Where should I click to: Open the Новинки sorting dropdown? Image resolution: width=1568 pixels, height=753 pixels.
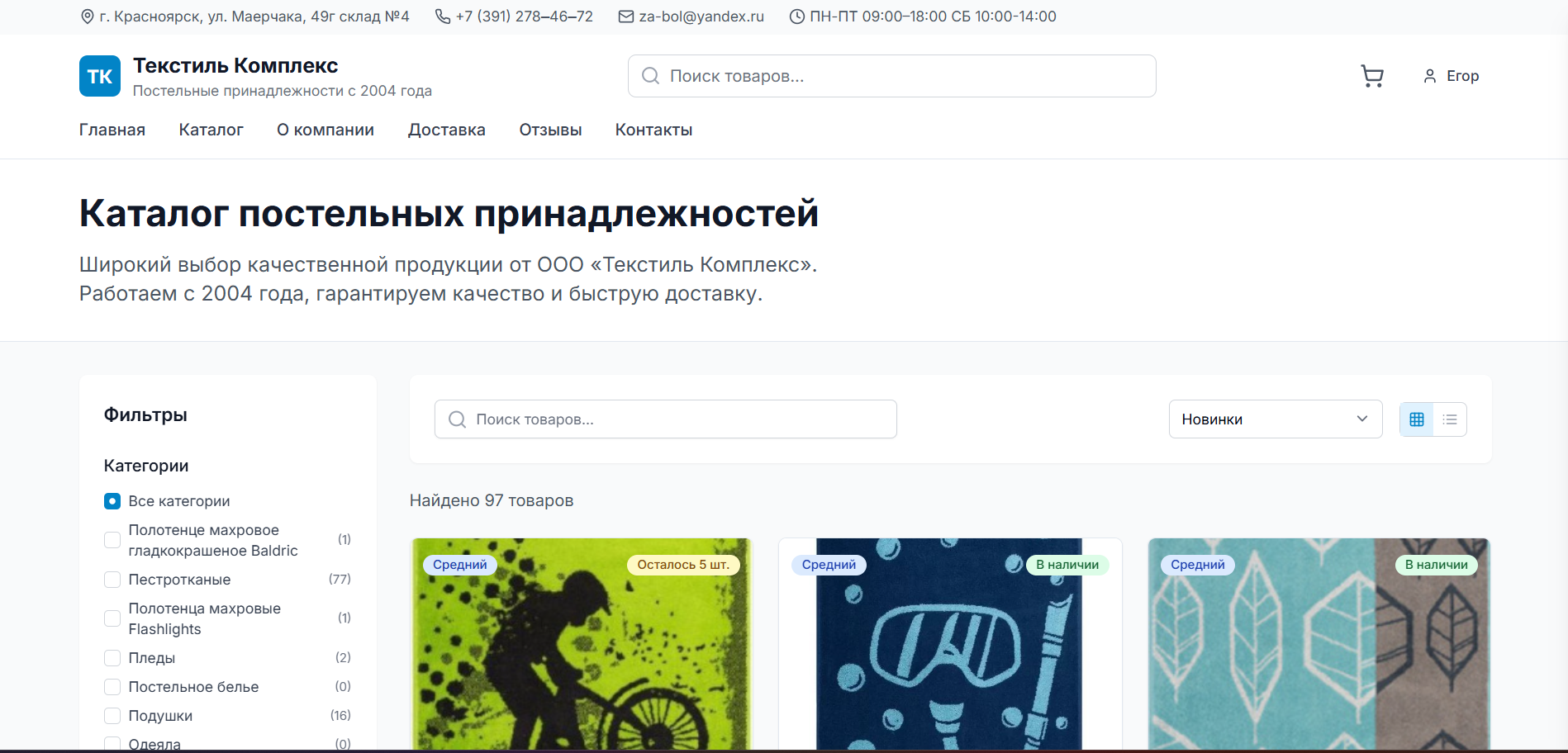[1275, 419]
